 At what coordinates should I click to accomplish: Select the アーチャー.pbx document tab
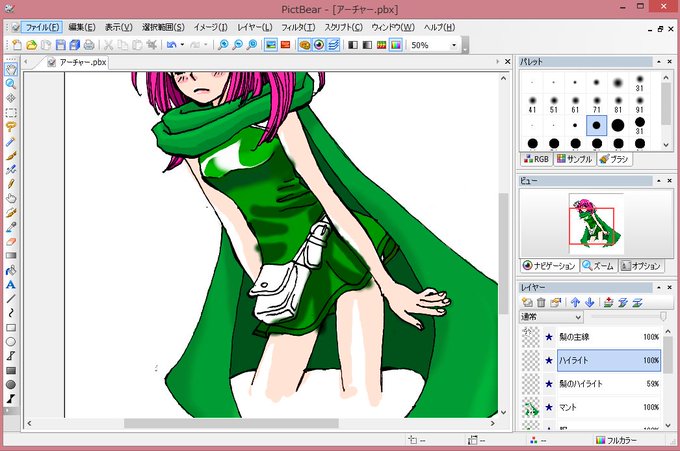tap(77, 62)
